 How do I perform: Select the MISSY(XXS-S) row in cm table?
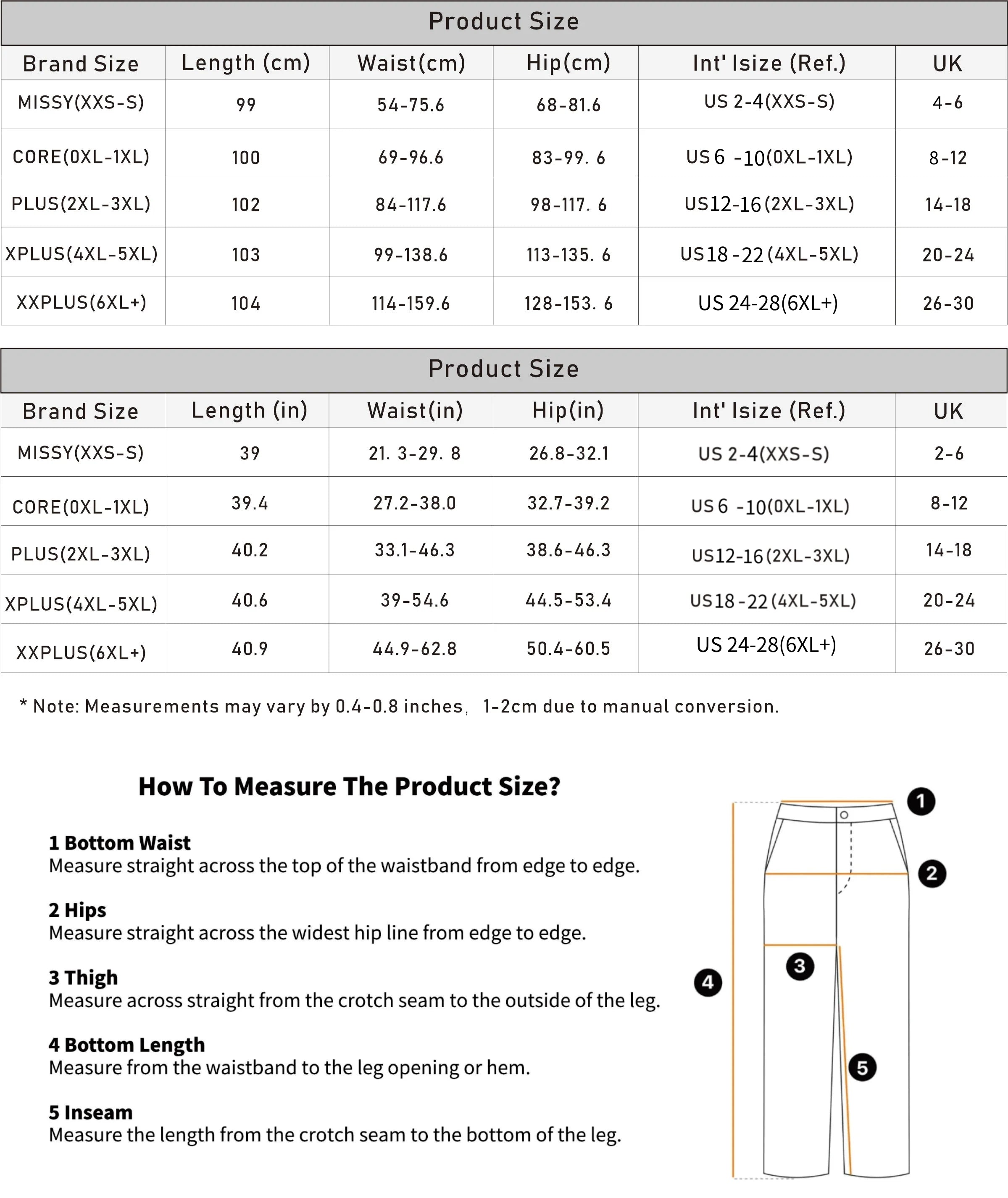504,104
